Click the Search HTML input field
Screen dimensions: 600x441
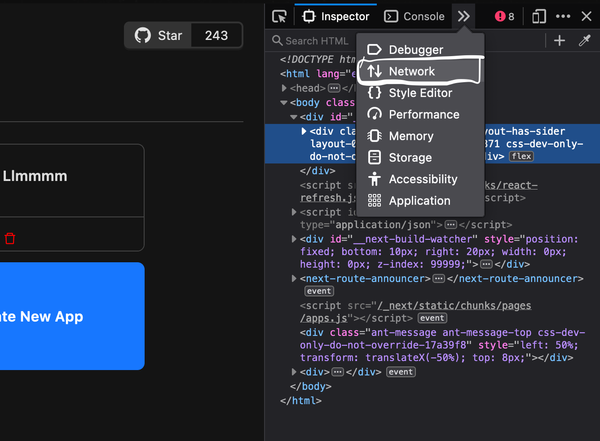click(x=315, y=41)
